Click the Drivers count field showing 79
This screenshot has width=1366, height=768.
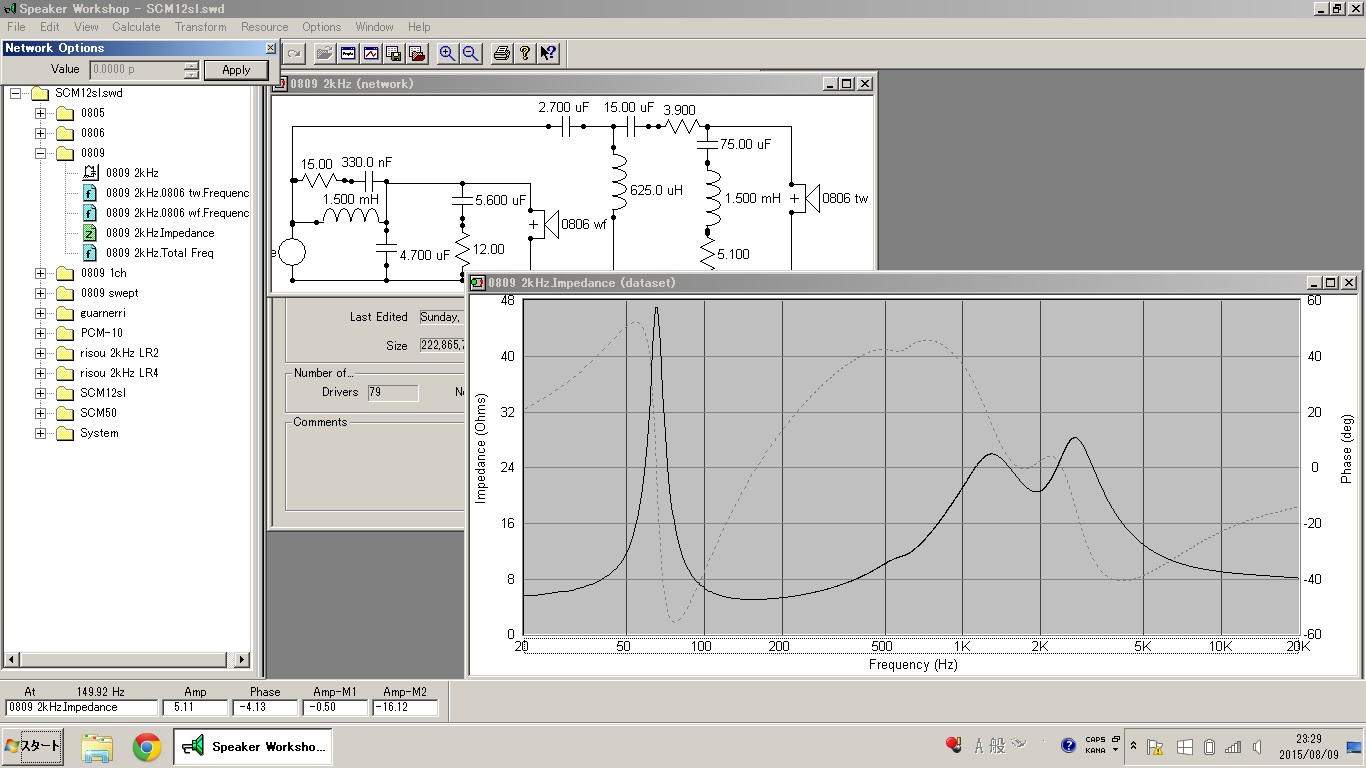point(393,393)
